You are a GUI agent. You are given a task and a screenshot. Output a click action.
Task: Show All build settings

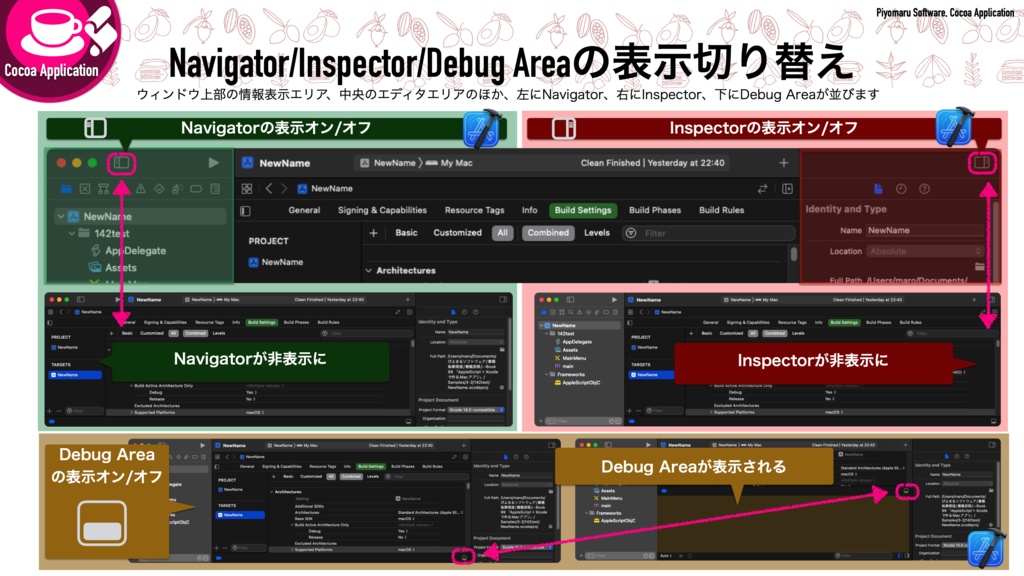(502, 232)
